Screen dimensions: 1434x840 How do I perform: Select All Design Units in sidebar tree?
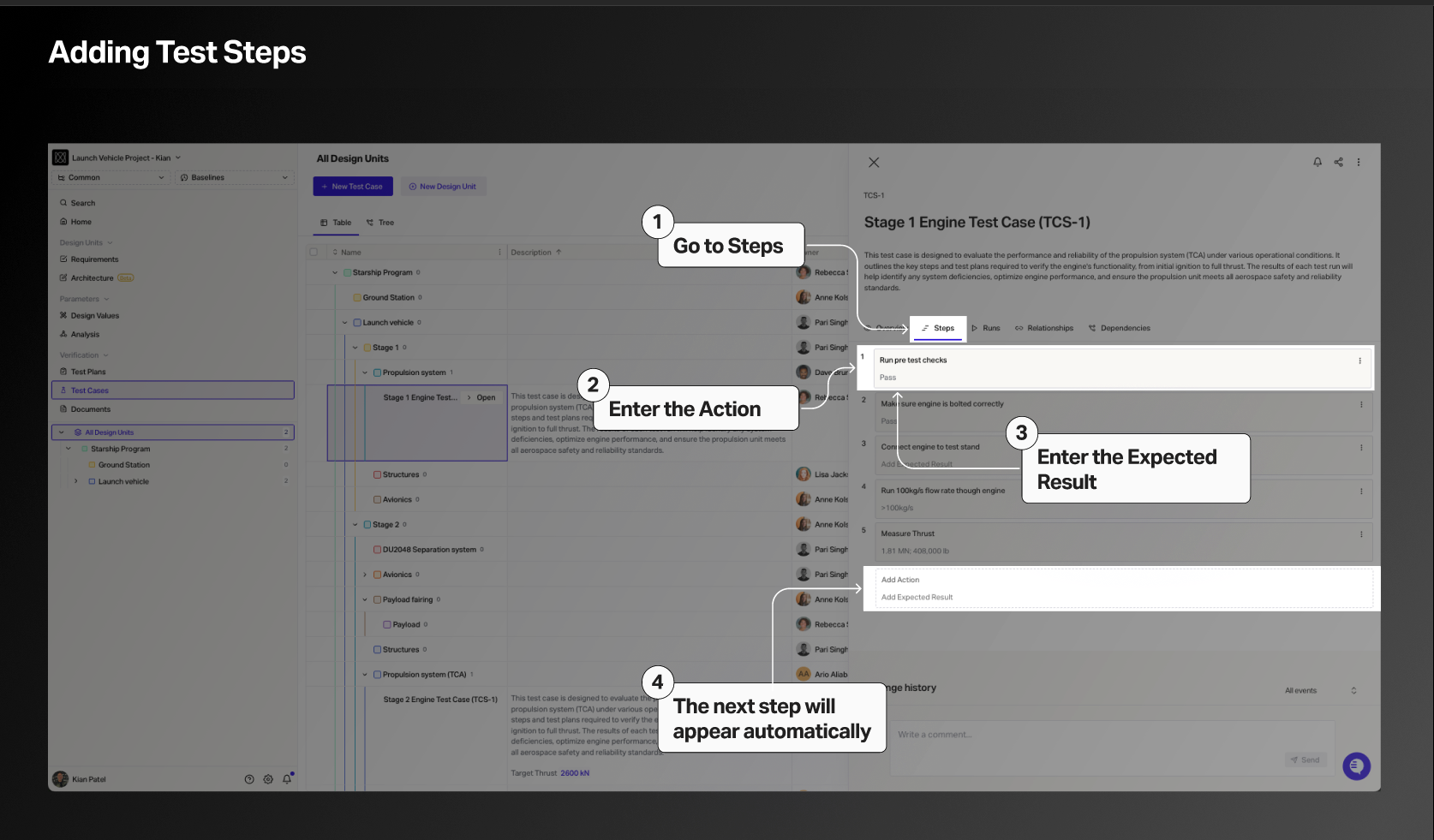pos(172,432)
